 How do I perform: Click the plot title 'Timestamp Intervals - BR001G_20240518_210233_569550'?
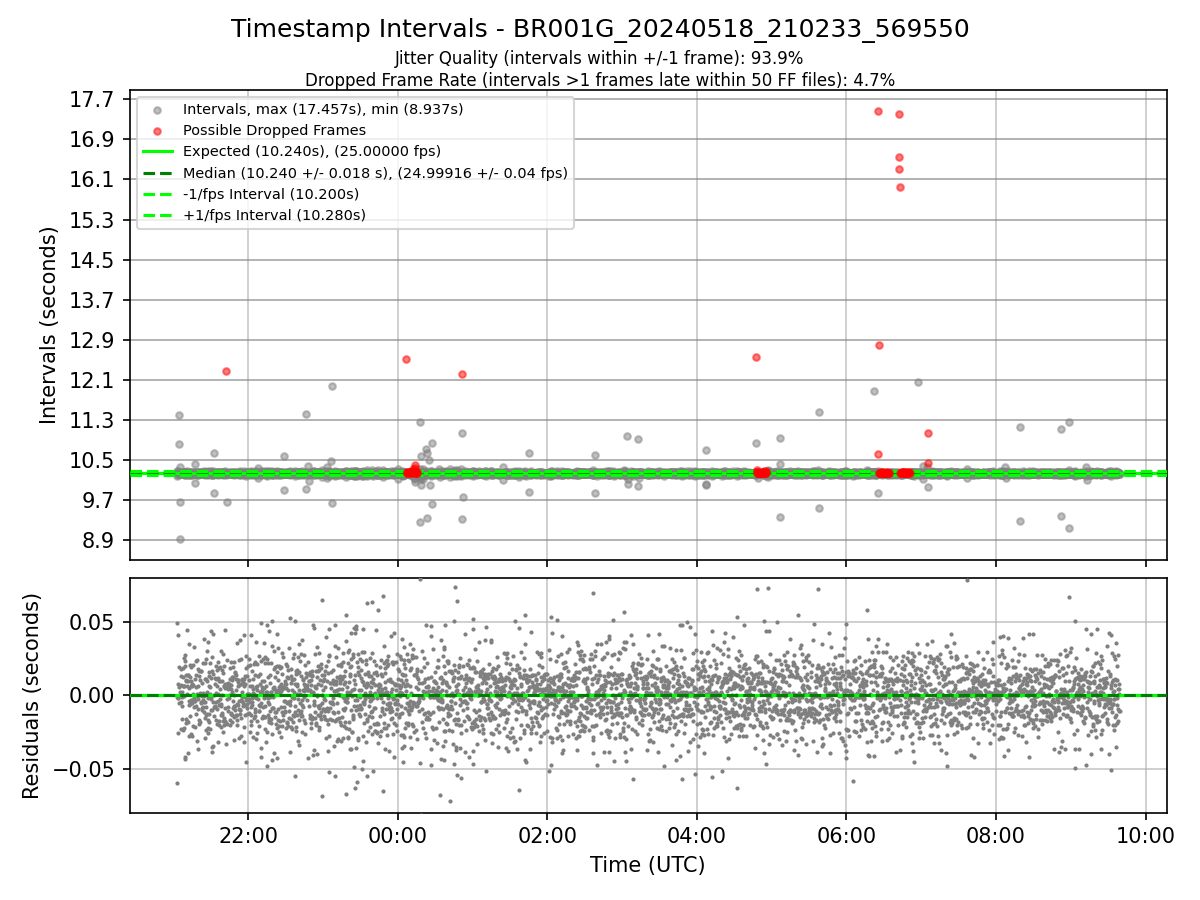pos(600,29)
